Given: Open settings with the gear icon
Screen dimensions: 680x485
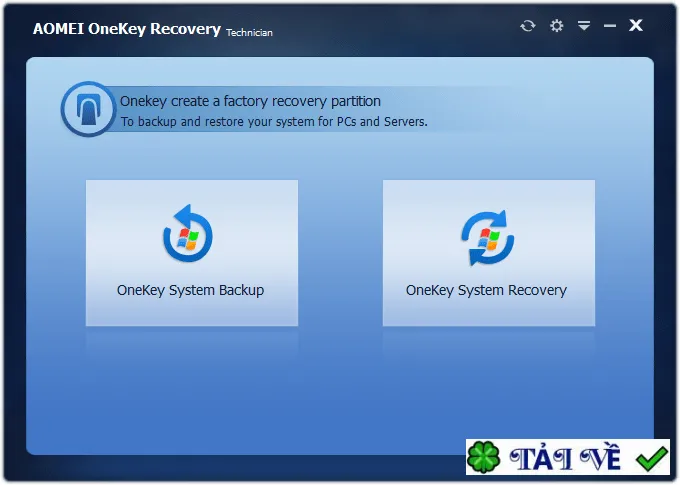Looking at the screenshot, I should (556, 26).
